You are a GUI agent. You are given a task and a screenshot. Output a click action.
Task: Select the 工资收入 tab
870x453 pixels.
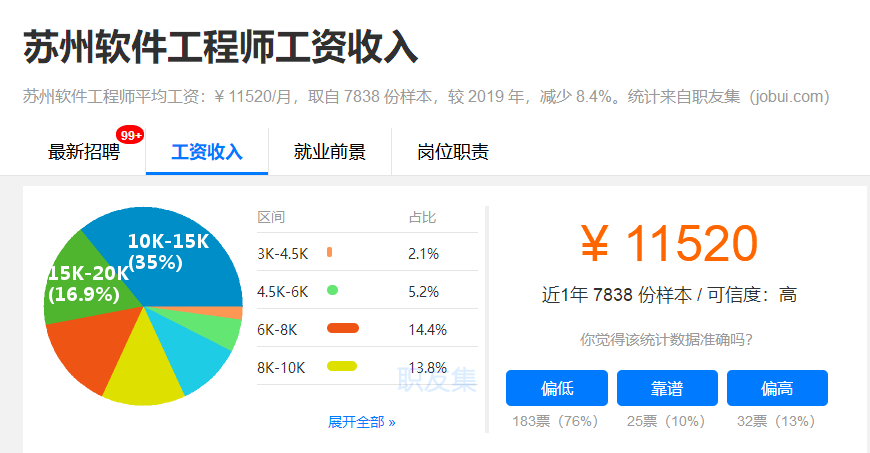click(207, 152)
